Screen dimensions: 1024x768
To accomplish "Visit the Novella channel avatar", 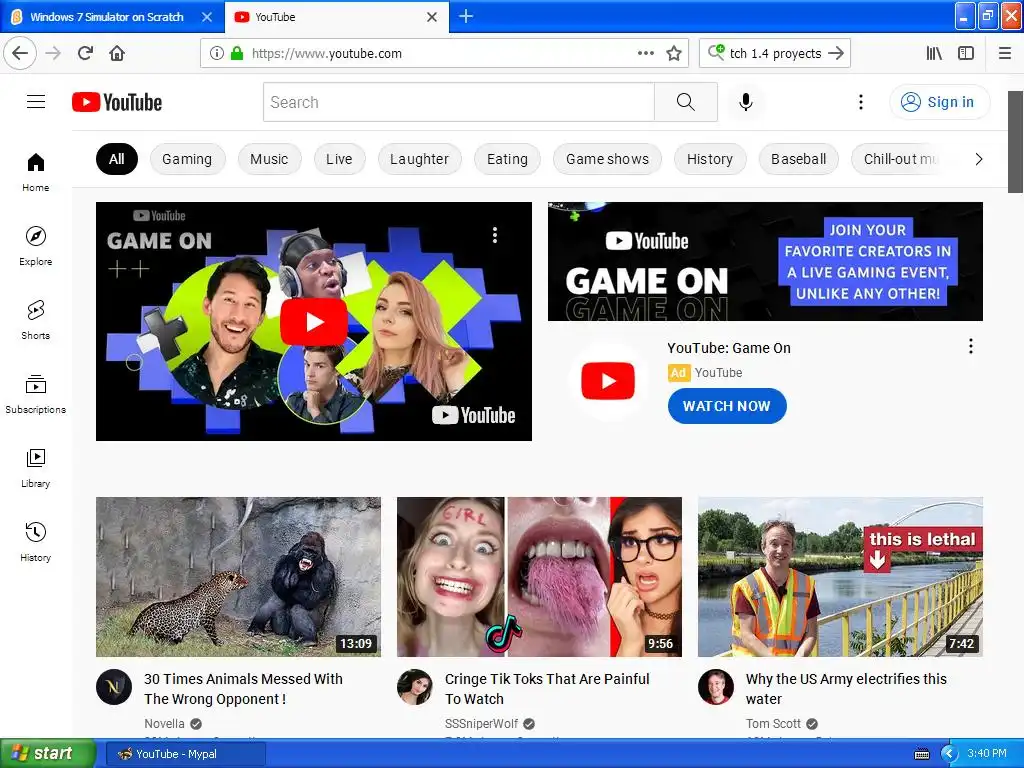I will pyautogui.click(x=114, y=687).
